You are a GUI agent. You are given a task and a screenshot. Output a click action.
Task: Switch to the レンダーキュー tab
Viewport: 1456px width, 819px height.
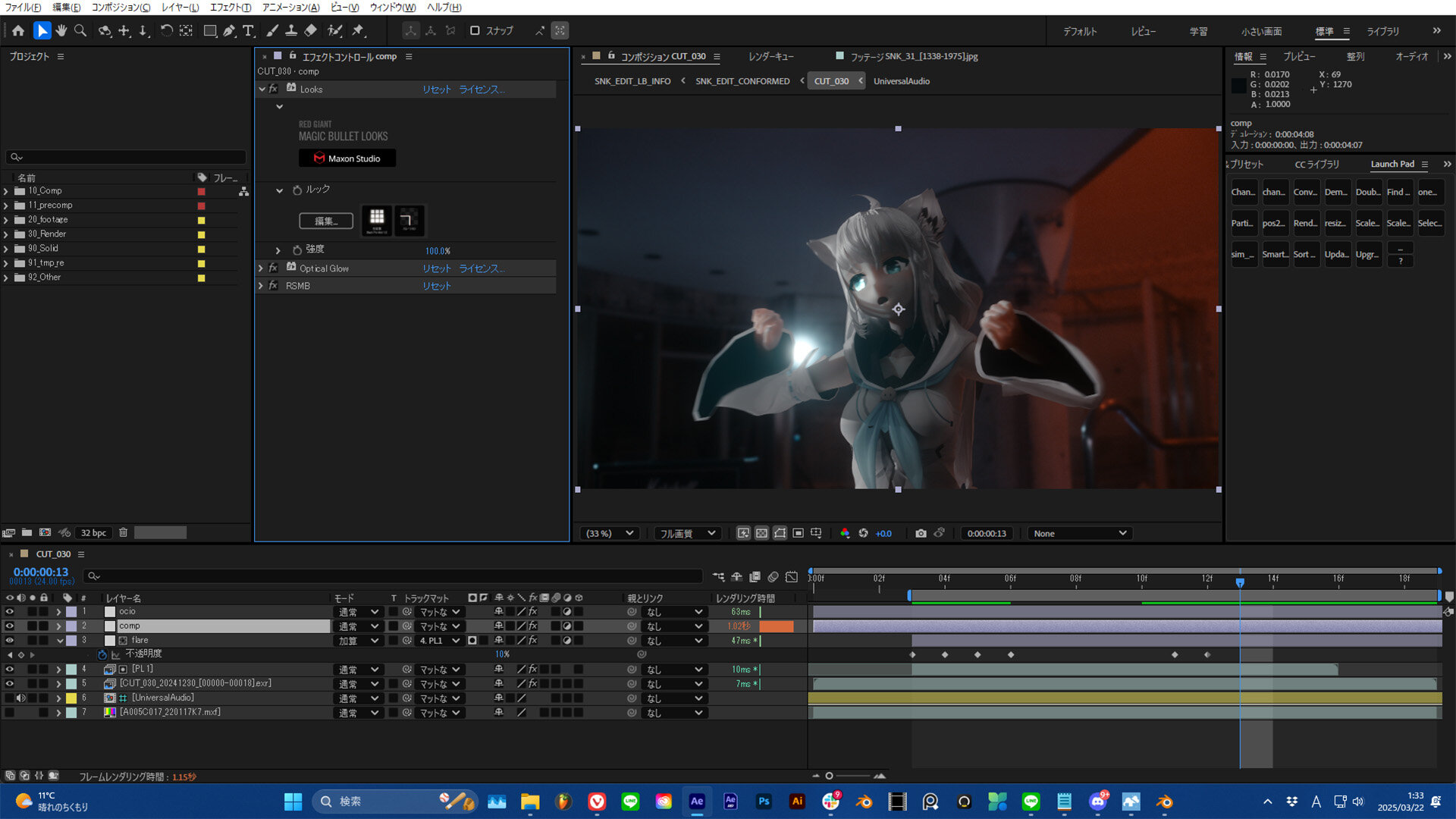point(770,57)
